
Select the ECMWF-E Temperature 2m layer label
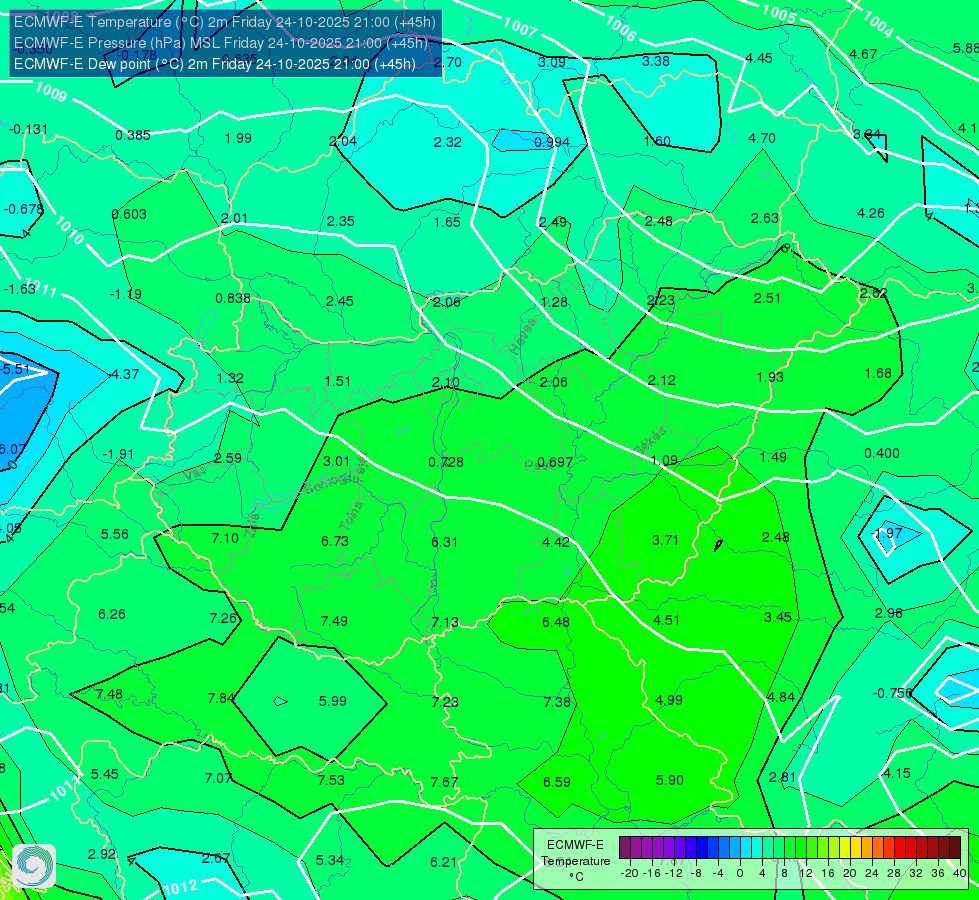pos(225,22)
